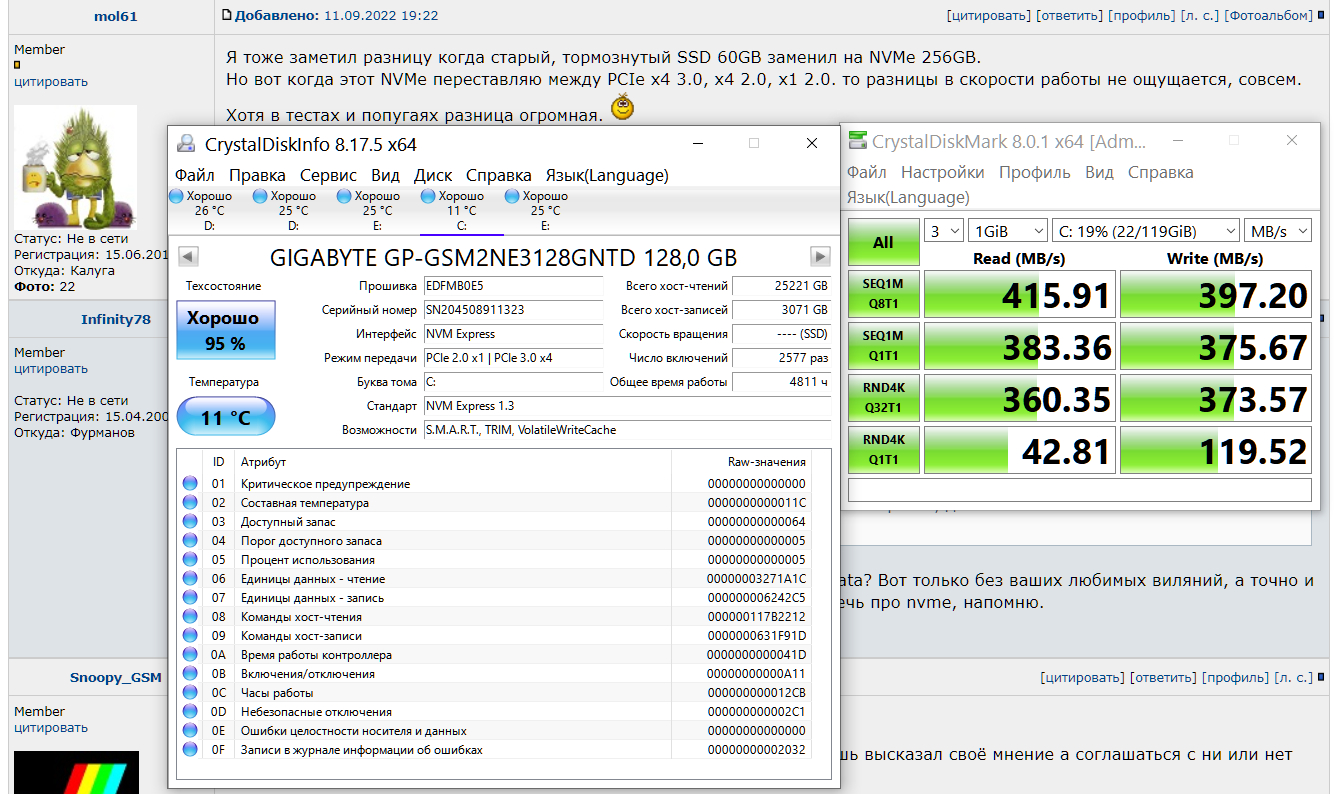Go to the next disk with the right arrow
Image resolution: width=1334 pixels, height=794 pixels.
(x=820, y=257)
